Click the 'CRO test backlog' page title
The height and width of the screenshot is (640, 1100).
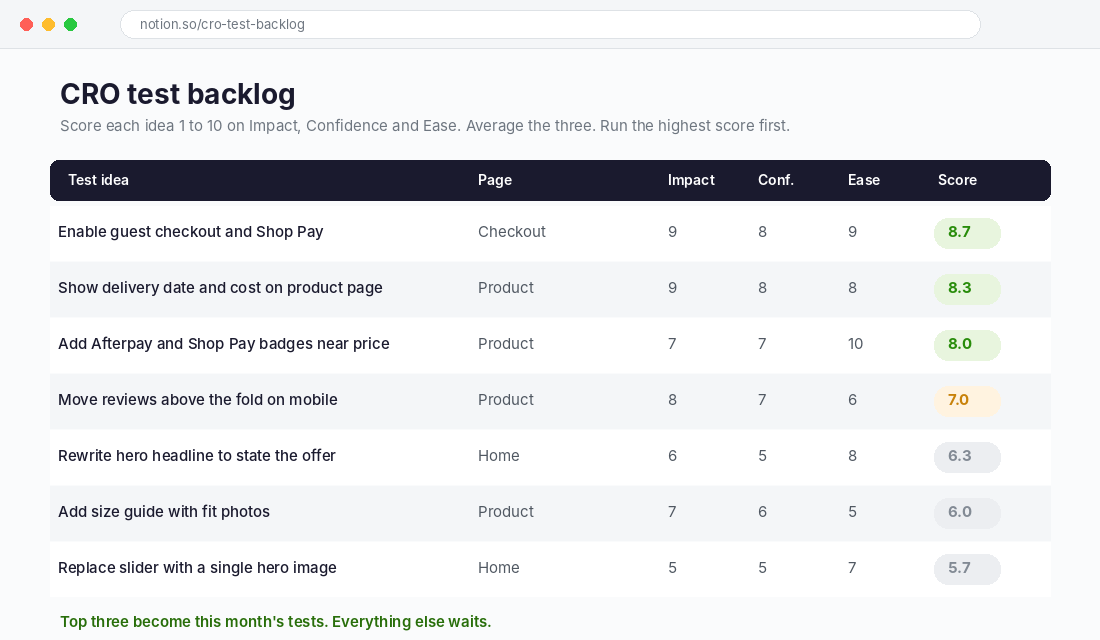tap(177, 94)
